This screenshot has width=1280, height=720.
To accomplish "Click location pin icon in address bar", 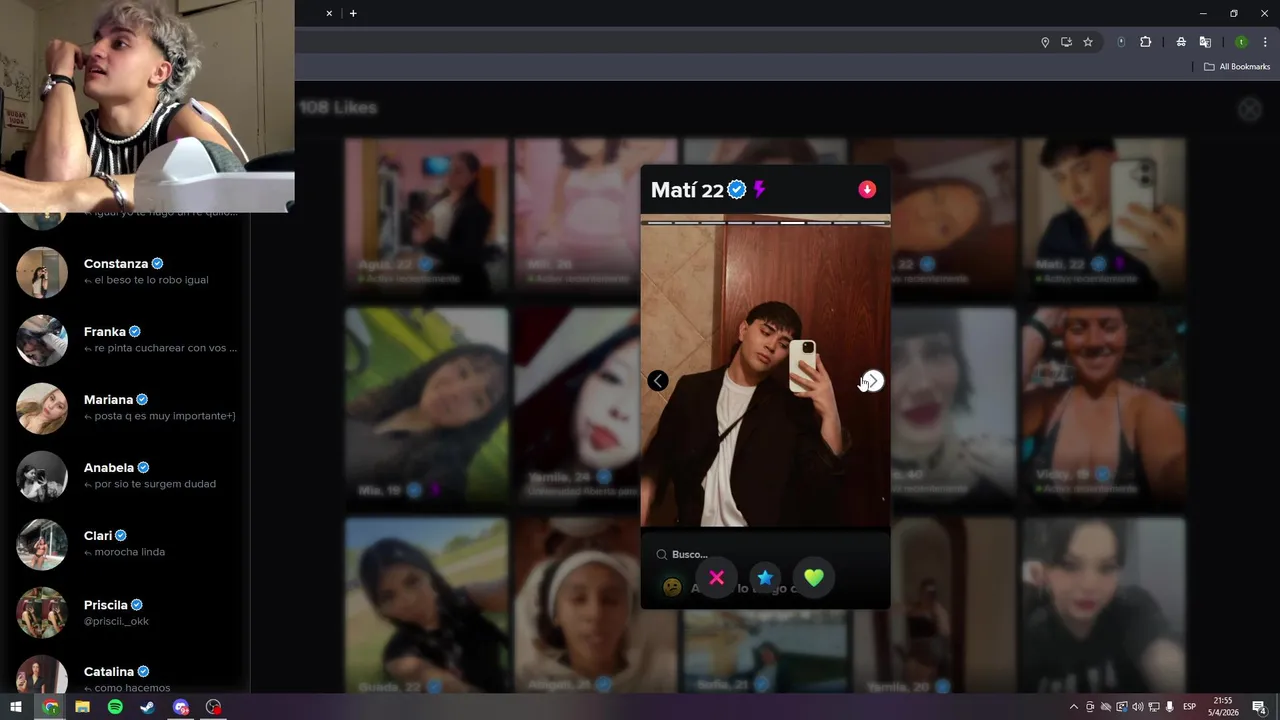I will click(1045, 42).
